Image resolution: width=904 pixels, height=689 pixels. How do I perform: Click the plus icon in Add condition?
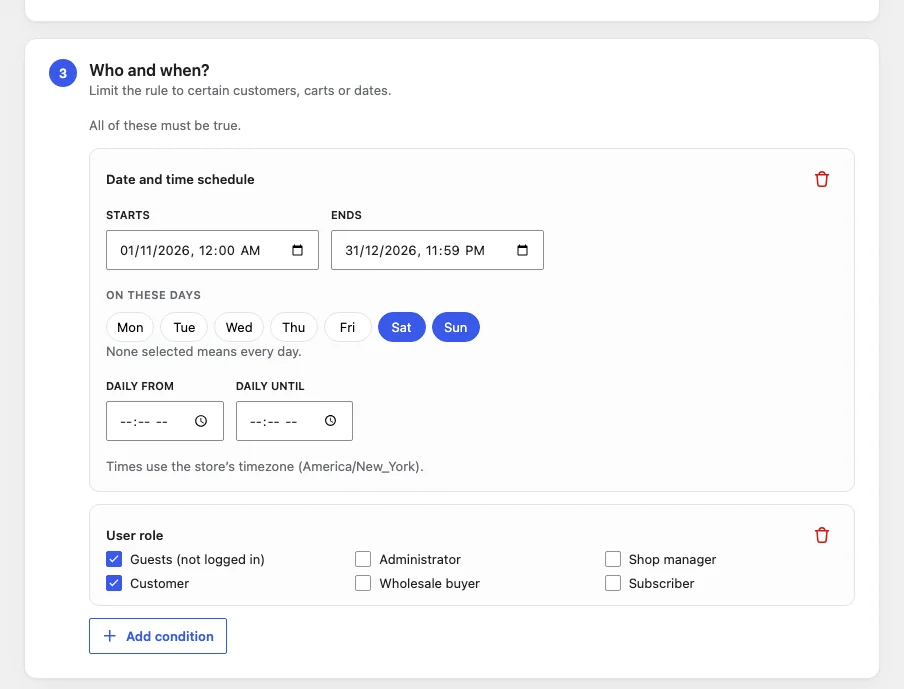[110, 636]
